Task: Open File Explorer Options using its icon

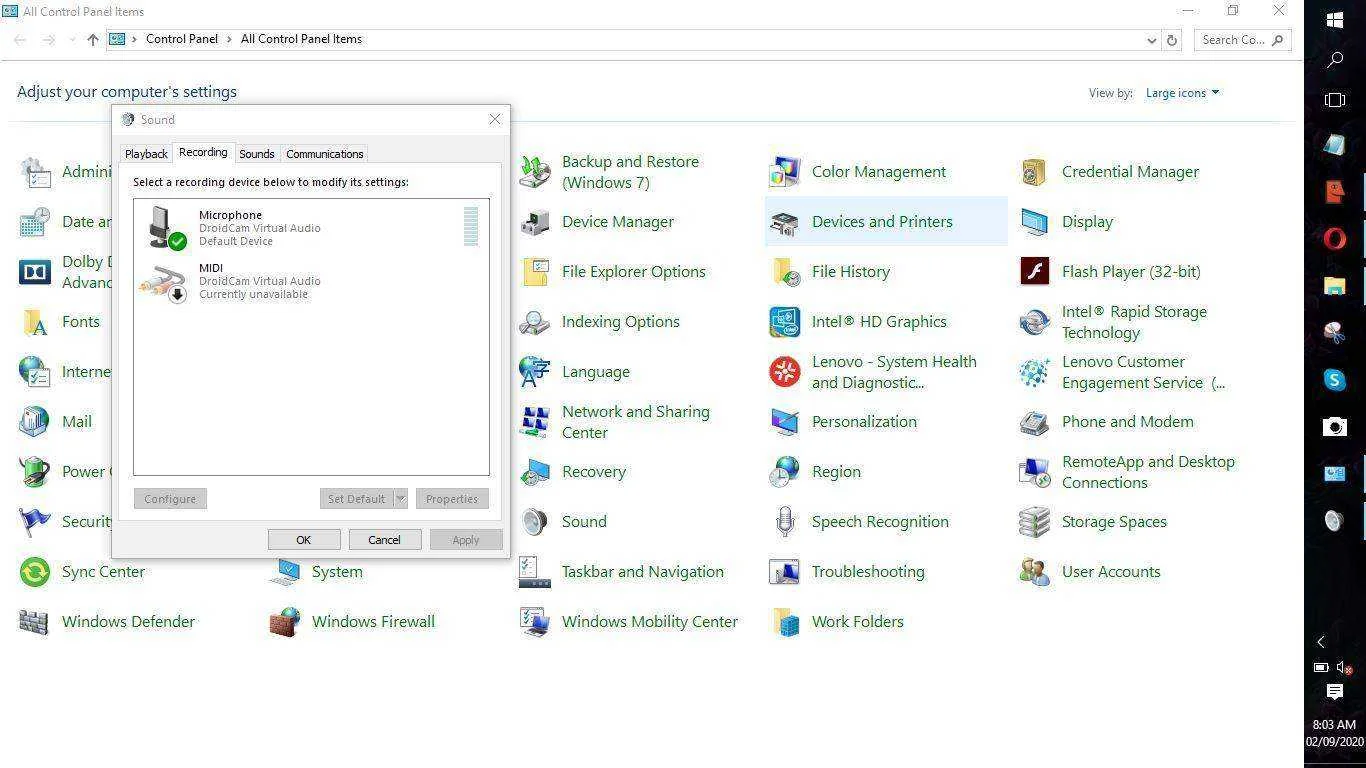Action: (x=535, y=272)
